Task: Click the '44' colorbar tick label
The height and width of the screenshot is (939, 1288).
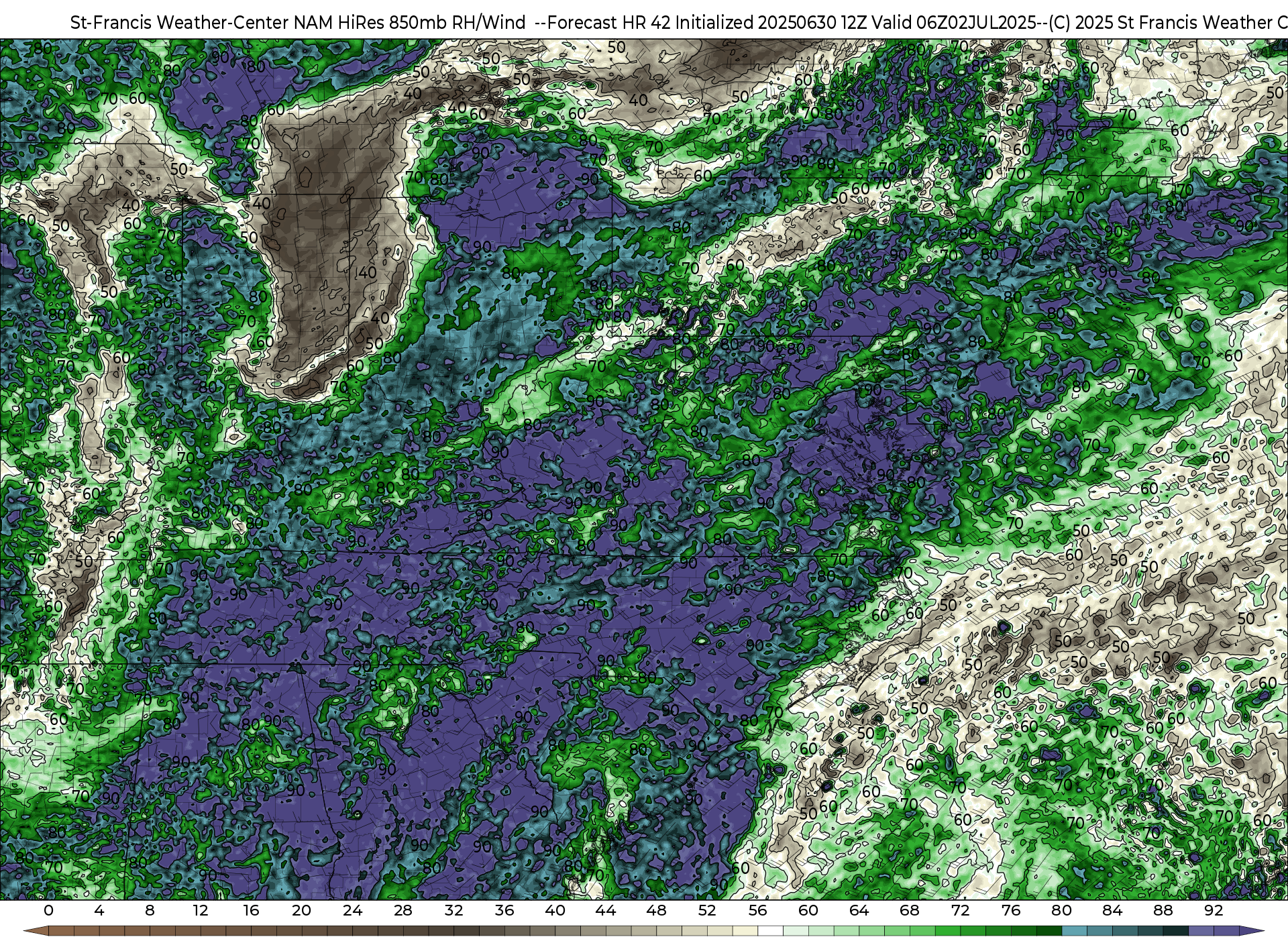Action: 606,910
